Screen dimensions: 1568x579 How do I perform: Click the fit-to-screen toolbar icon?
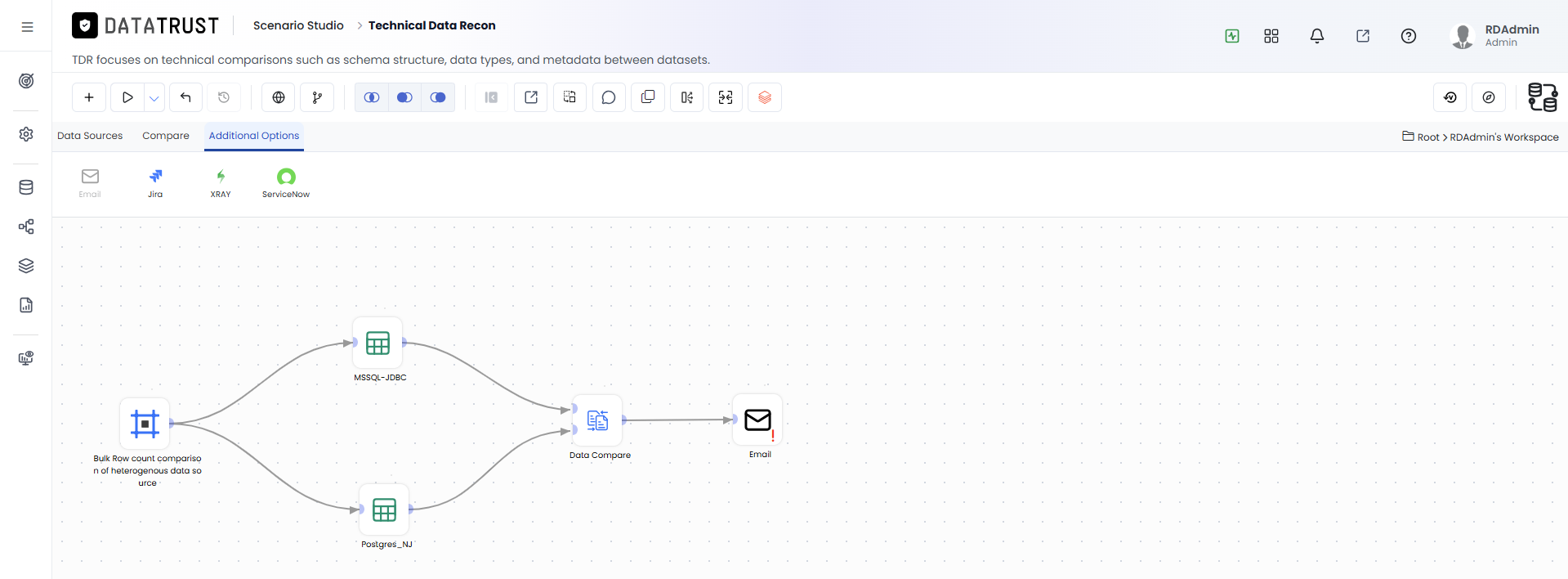point(726,97)
